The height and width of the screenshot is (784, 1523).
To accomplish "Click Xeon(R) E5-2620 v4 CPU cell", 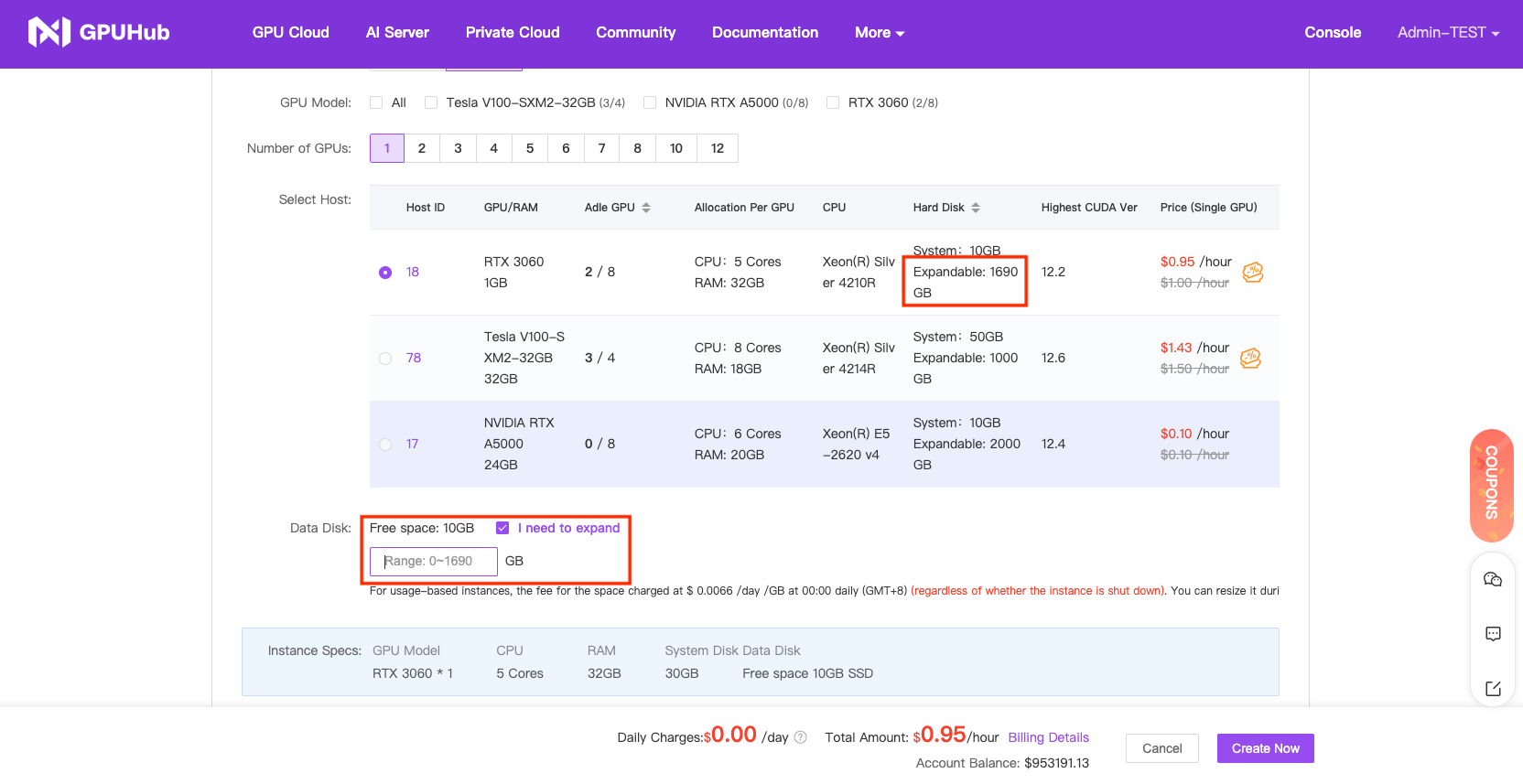I will click(x=856, y=445).
